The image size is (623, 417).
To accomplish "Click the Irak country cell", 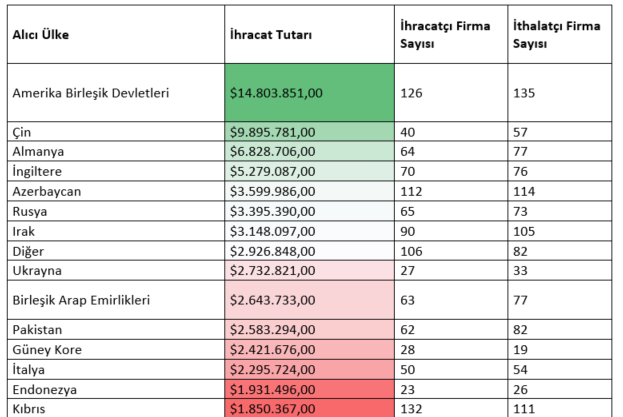I will (24, 231).
